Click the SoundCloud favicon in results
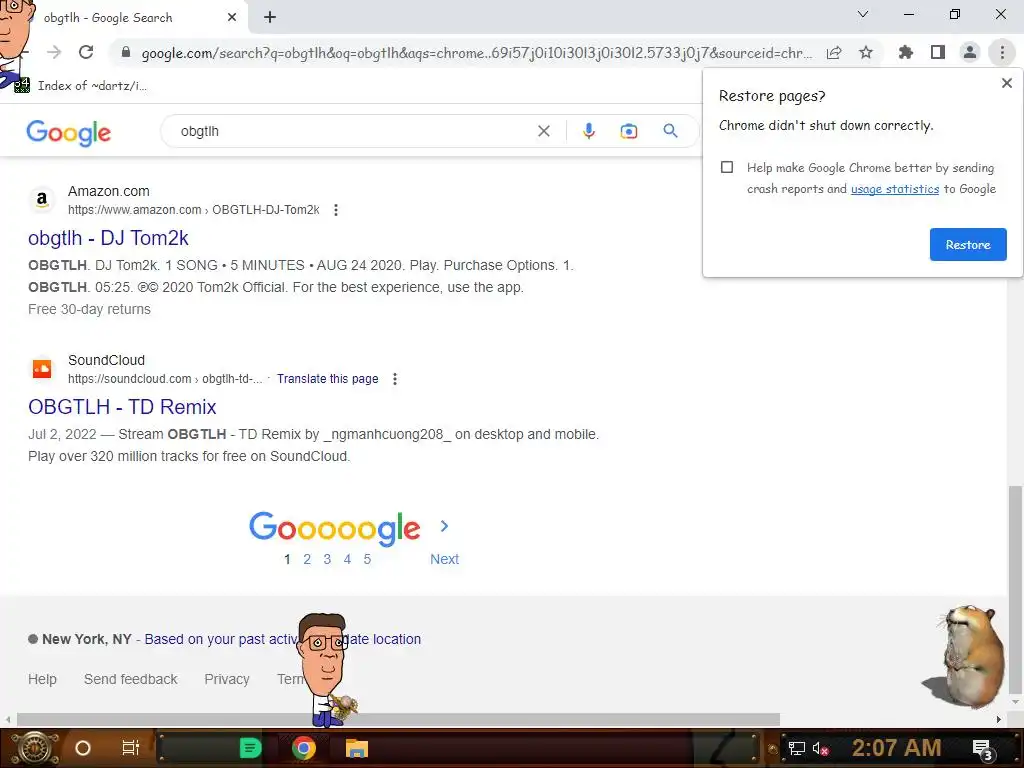This screenshot has height=768, width=1024. (42, 369)
